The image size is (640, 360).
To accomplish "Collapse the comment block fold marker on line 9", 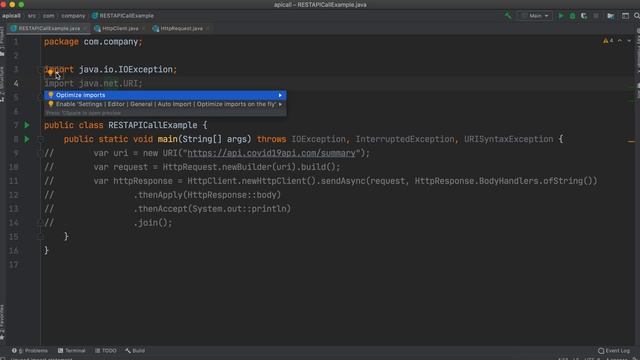I will coord(40,153).
